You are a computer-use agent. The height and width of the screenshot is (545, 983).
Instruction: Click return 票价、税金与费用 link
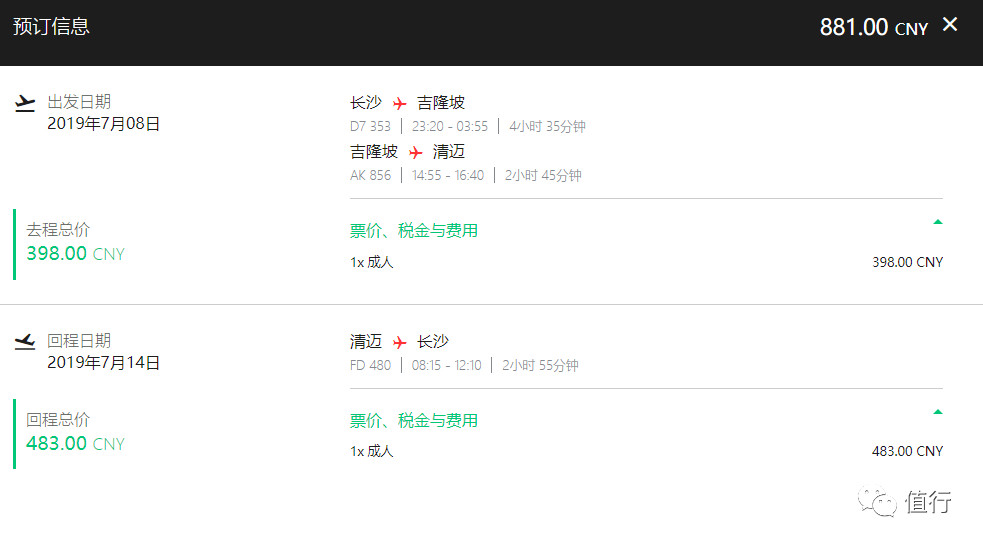click(414, 421)
